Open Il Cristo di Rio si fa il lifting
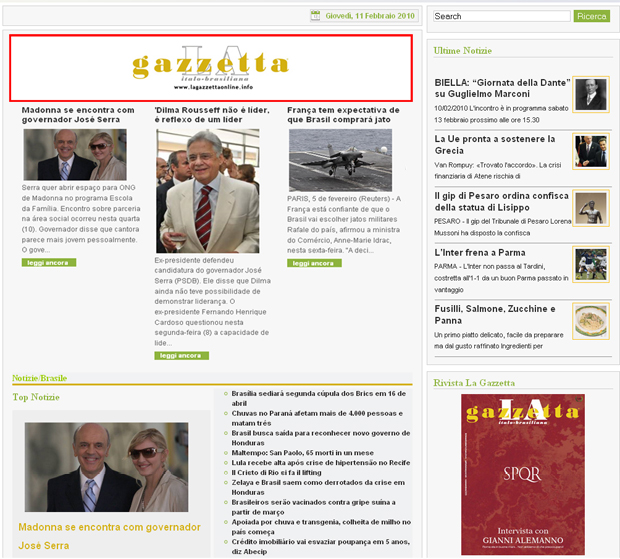The width and height of the screenshot is (620, 559). (x=276, y=472)
